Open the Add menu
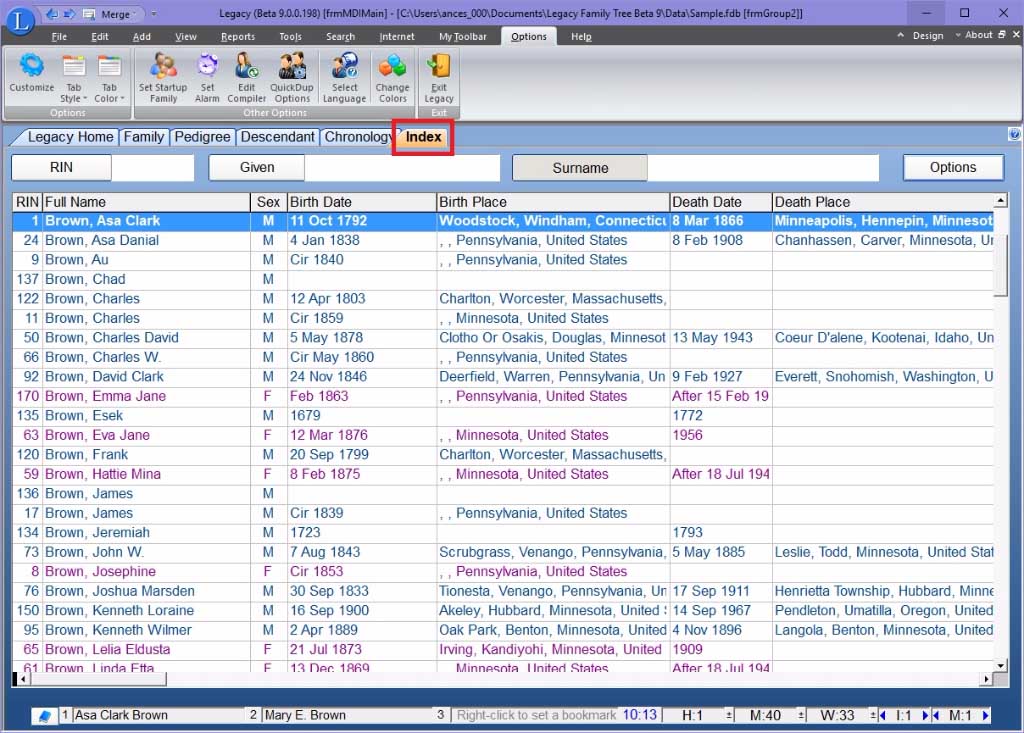 [x=142, y=37]
